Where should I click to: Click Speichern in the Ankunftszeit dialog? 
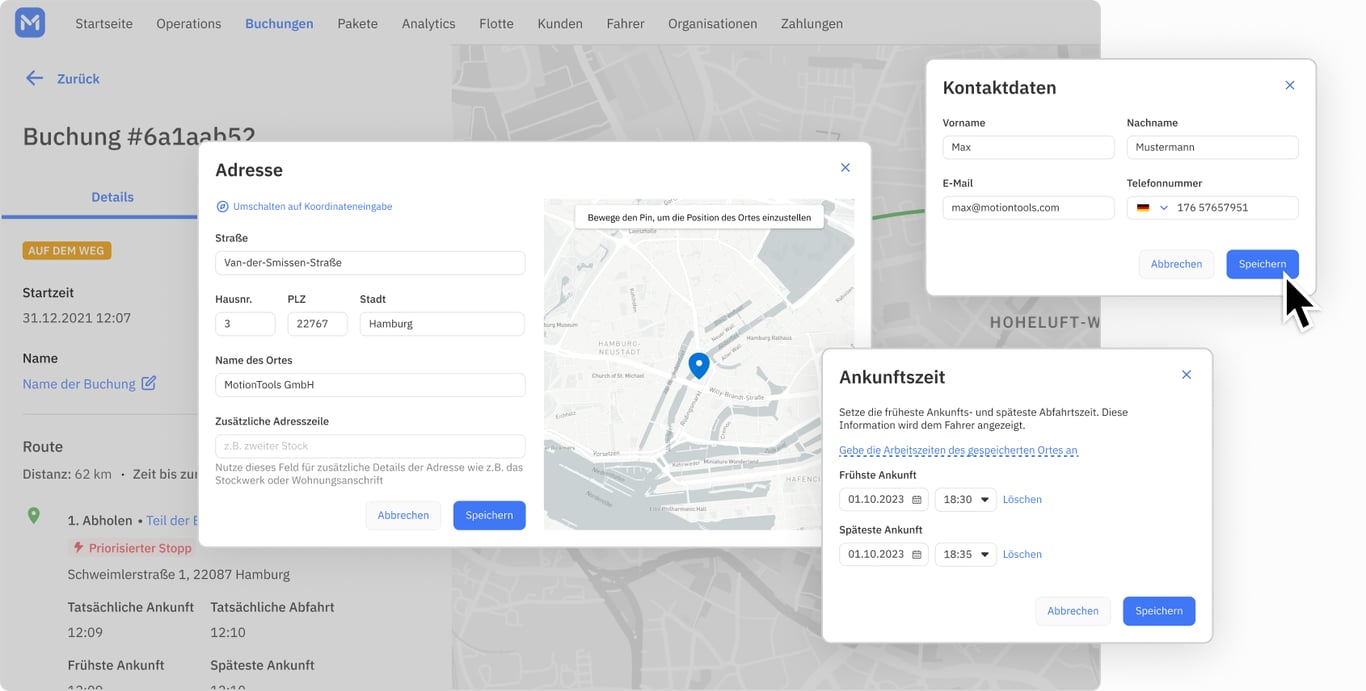(1159, 611)
